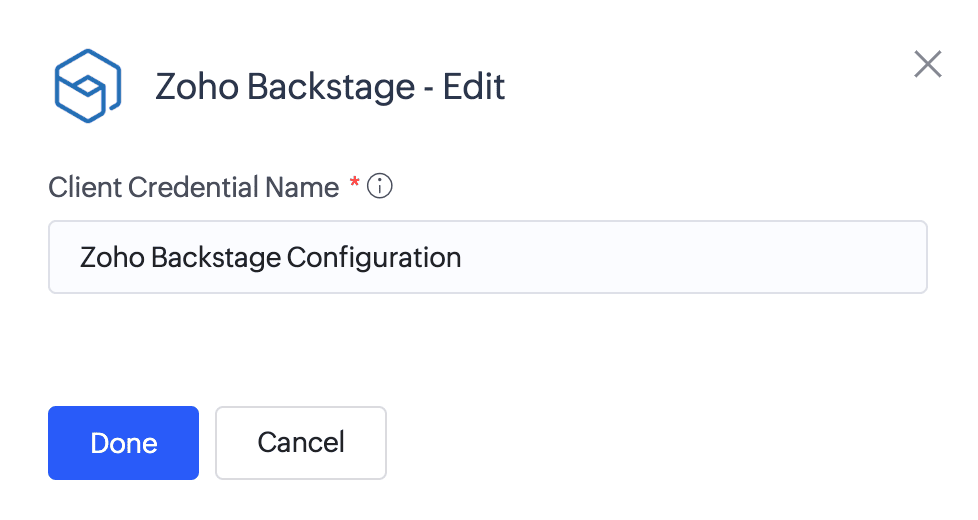Click the word 'Edit' in the dialog heading

[x=474, y=87]
